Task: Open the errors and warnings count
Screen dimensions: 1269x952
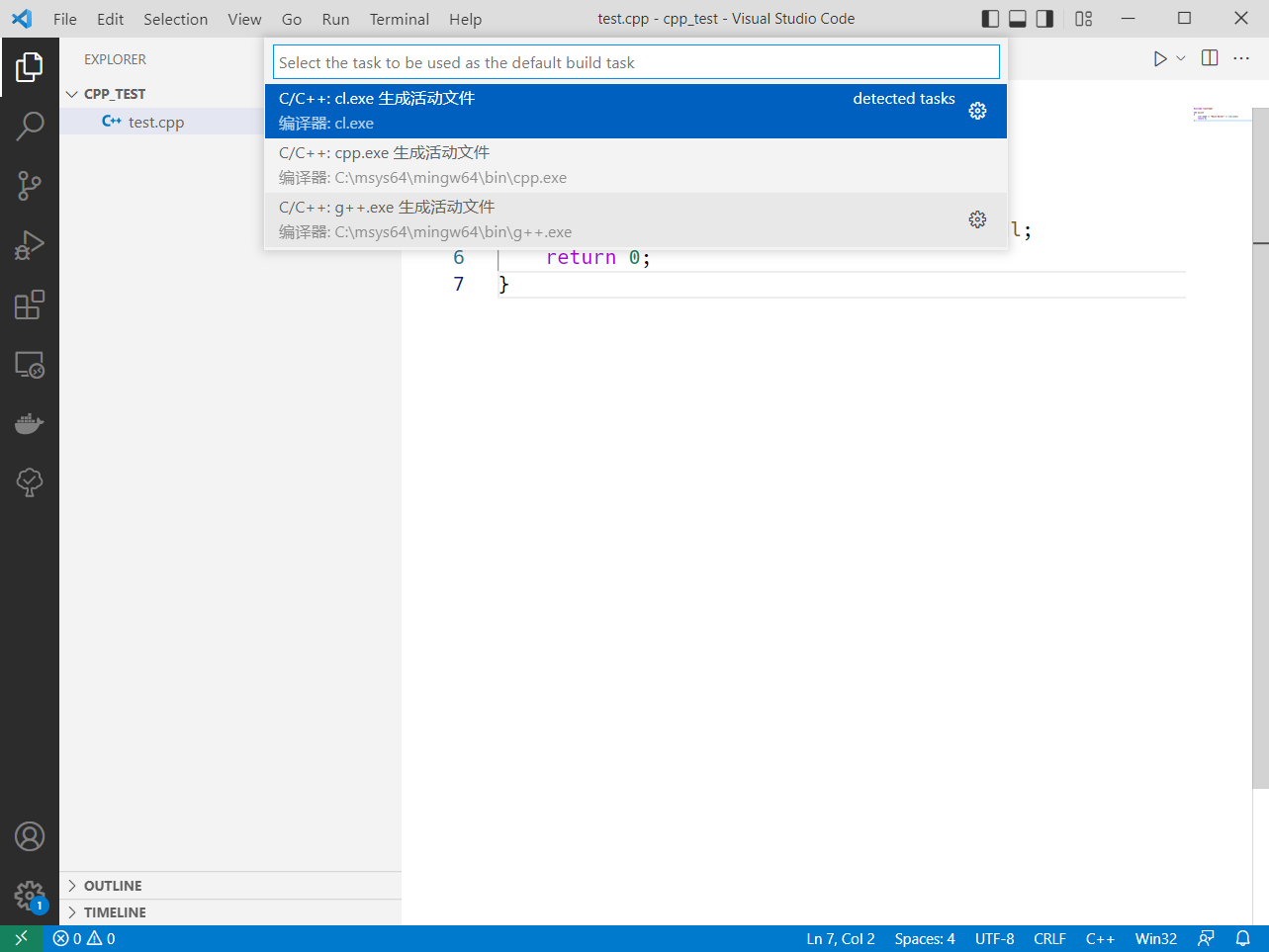Action: pos(84,939)
